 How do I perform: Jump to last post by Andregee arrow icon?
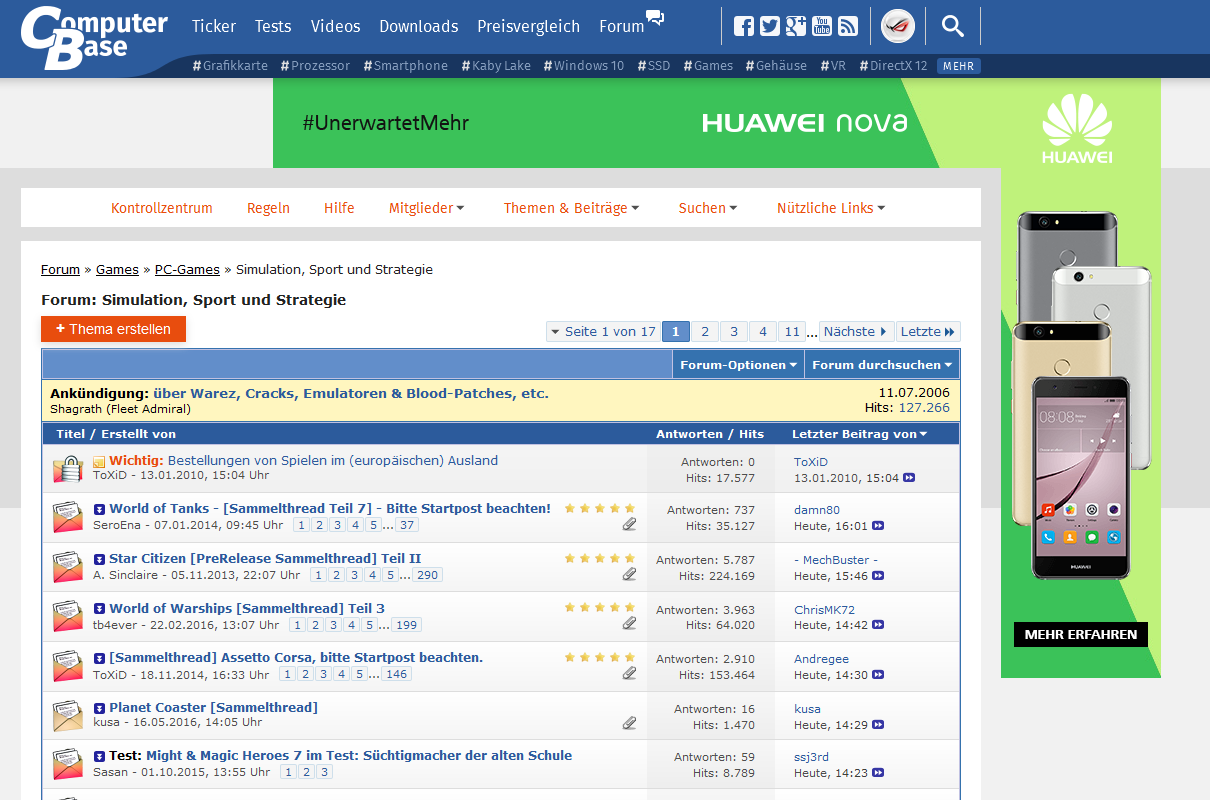[x=878, y=675]
